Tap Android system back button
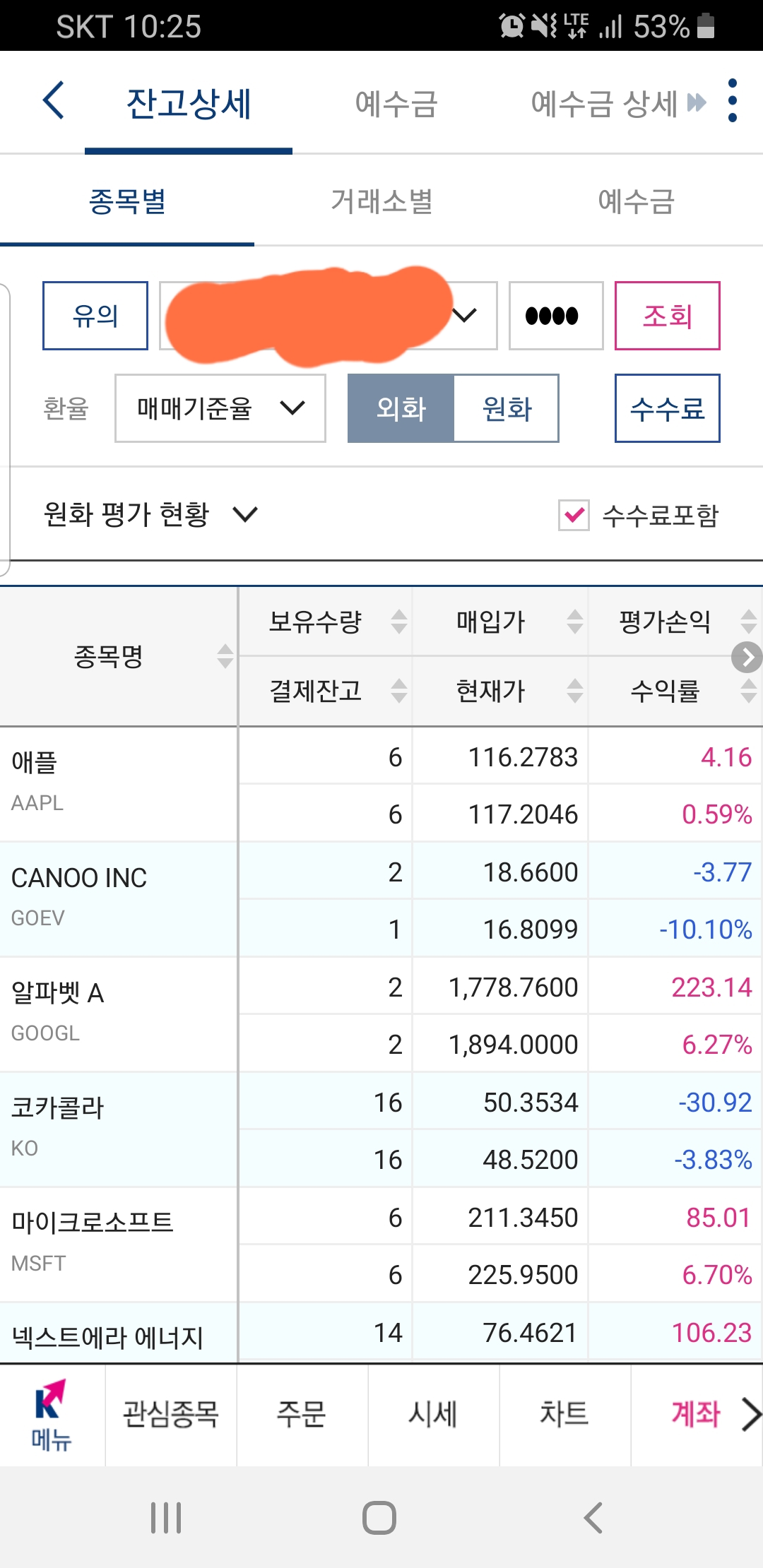The width and height of the screenshot is (763, 1568). [593, 1517]
